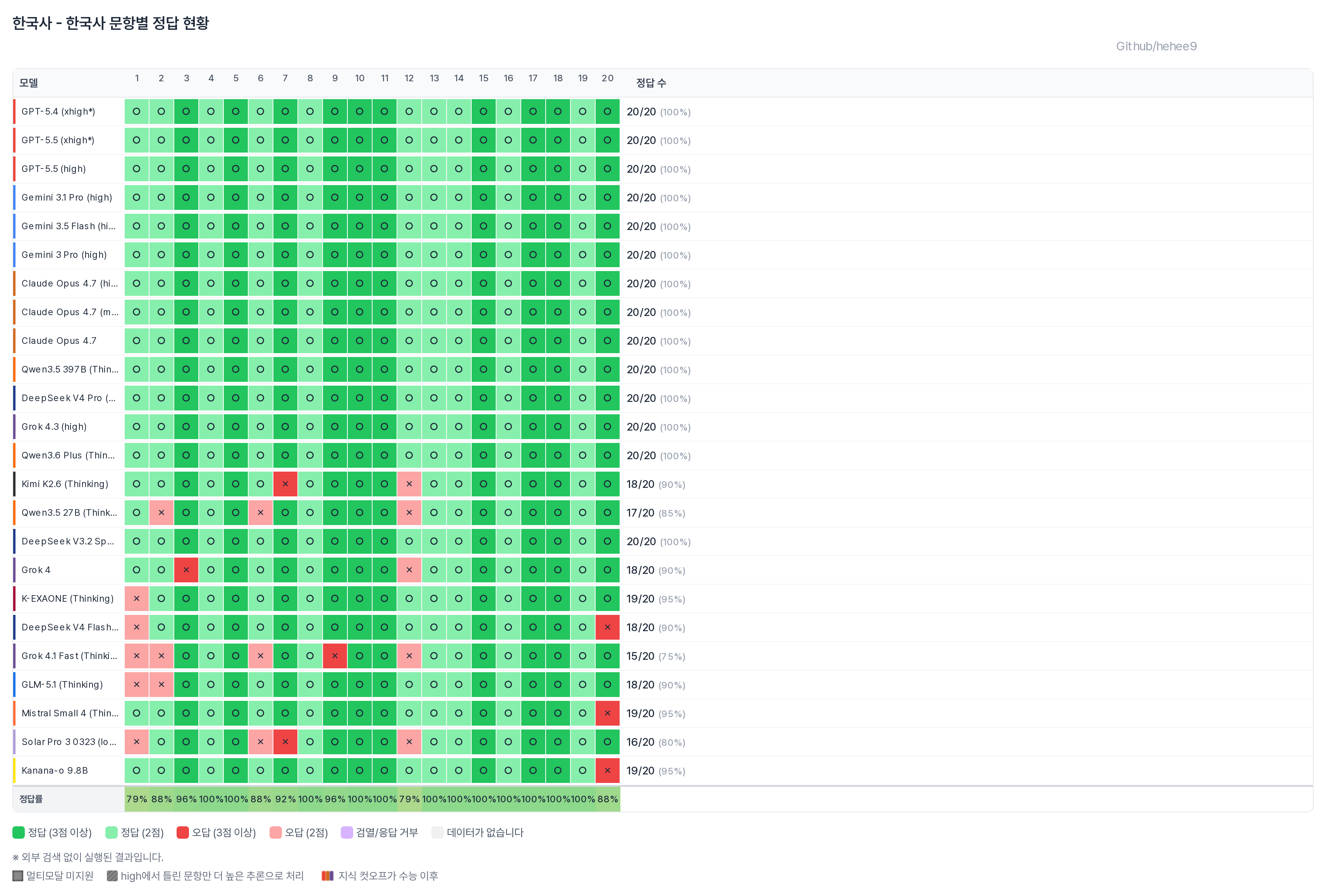Click the gray '멀티모달 미지원' legend icon
This screenshot has width=1326, height=896.
(x=18, y=875)
